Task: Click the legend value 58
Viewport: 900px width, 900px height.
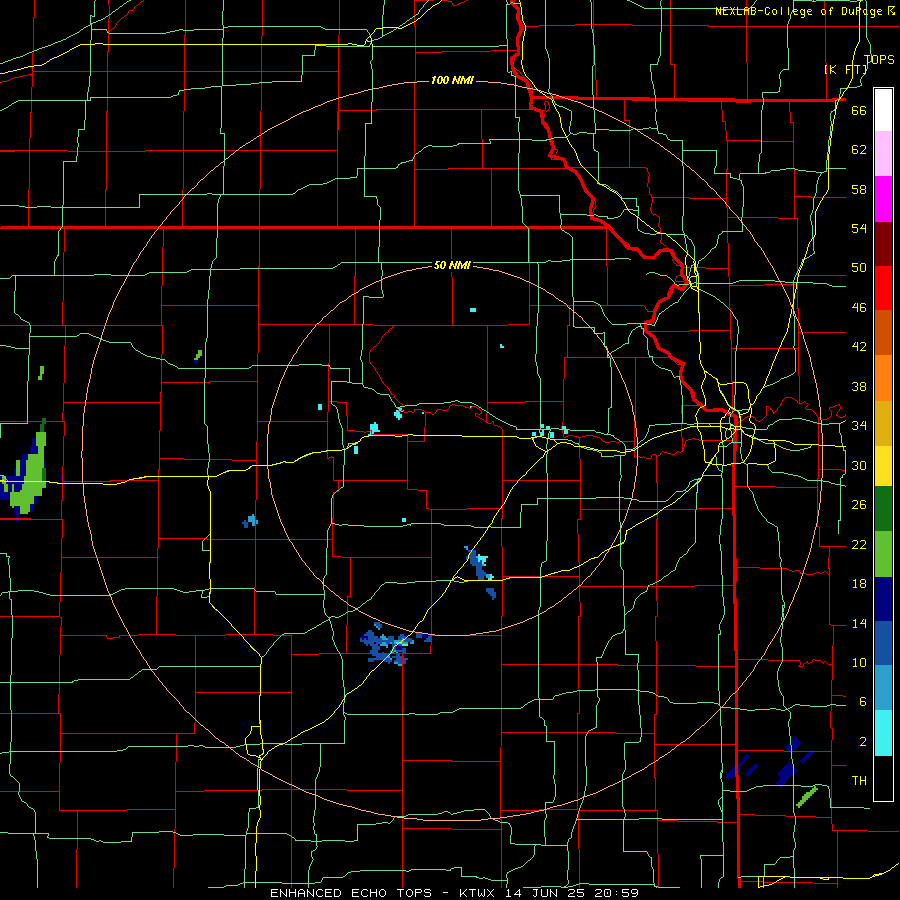Action: 859,189
